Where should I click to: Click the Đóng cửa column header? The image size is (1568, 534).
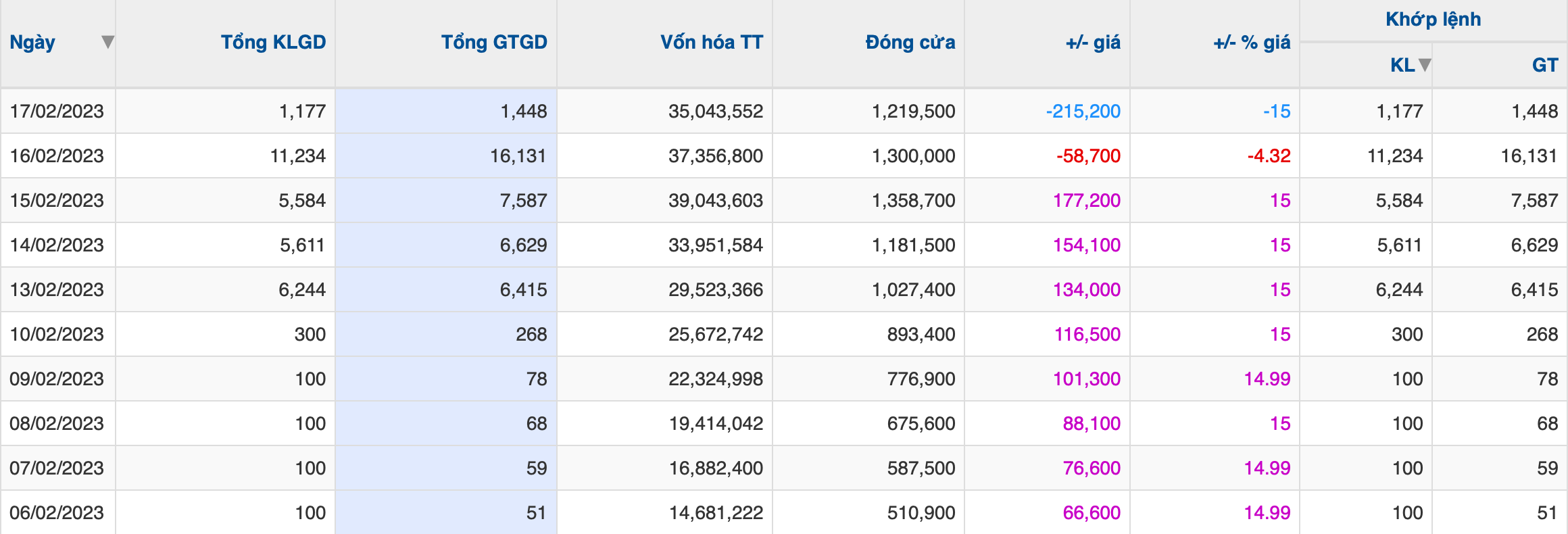pos(910,43)
